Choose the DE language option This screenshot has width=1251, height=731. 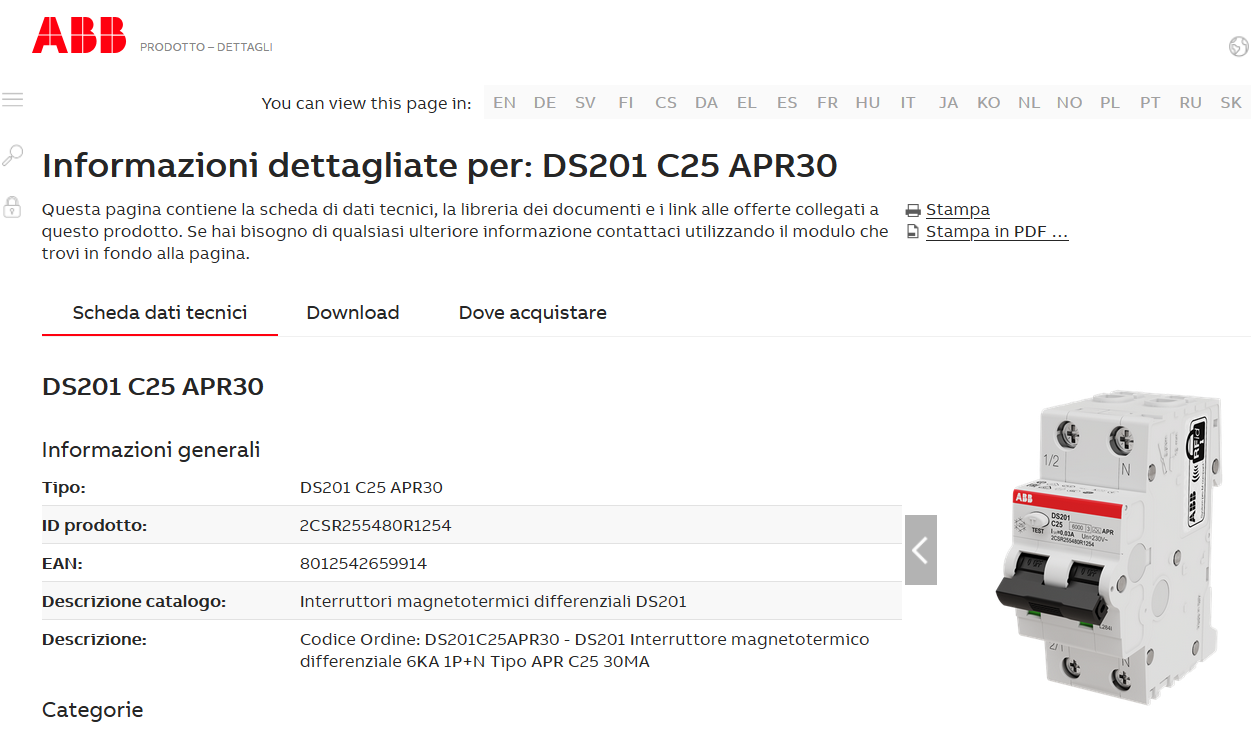(545, 103)
